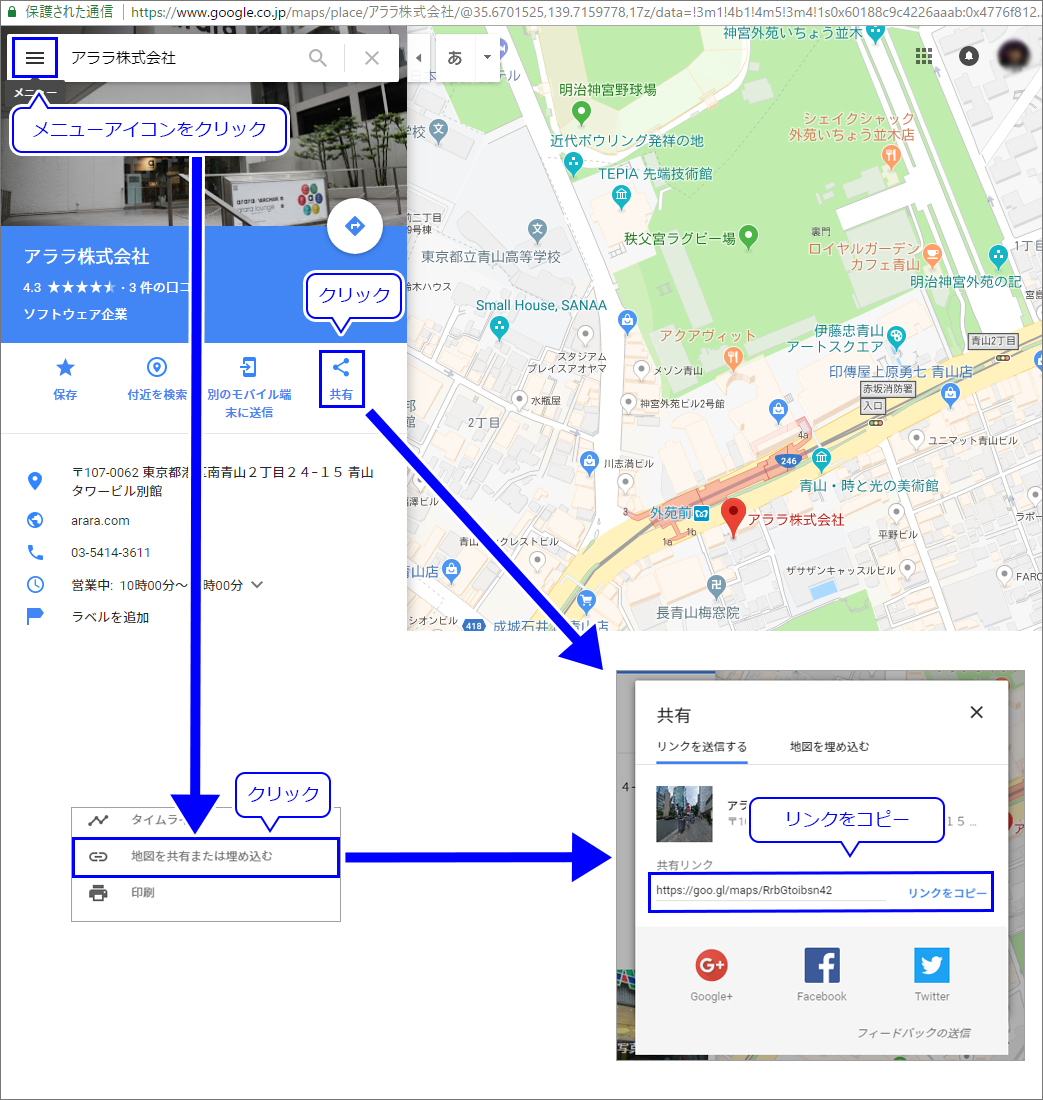This screenshot has width=1043, height=1100.
Task: Click the シェイクシャック restaurant marker
Action: point(891,156)
